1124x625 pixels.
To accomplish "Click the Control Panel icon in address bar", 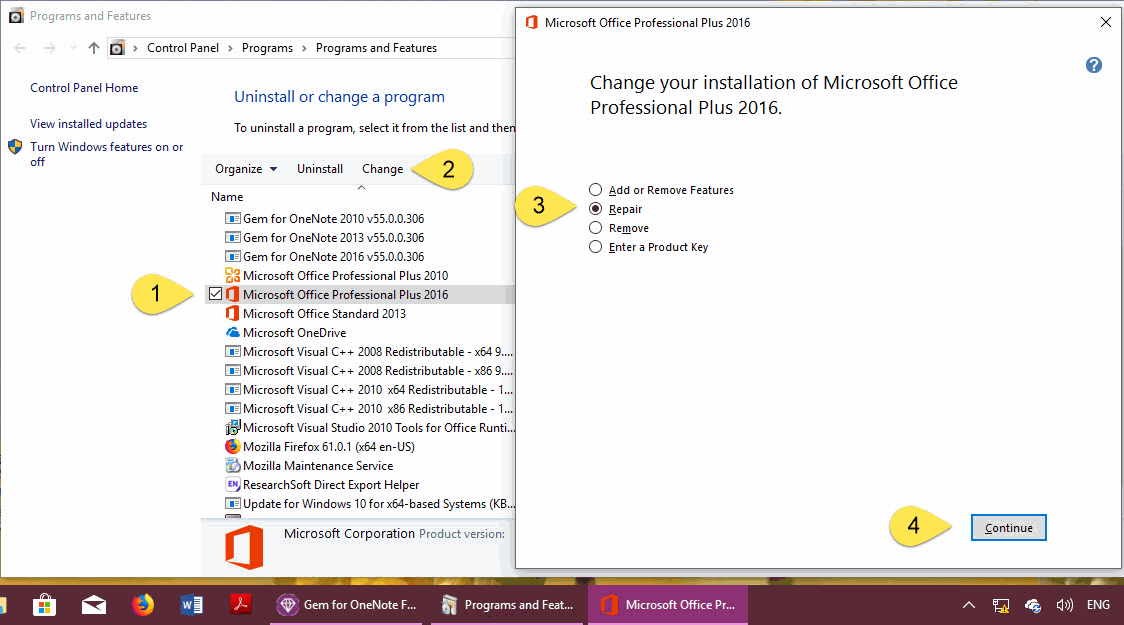I will pyautogui.click(x=117, y=48).
